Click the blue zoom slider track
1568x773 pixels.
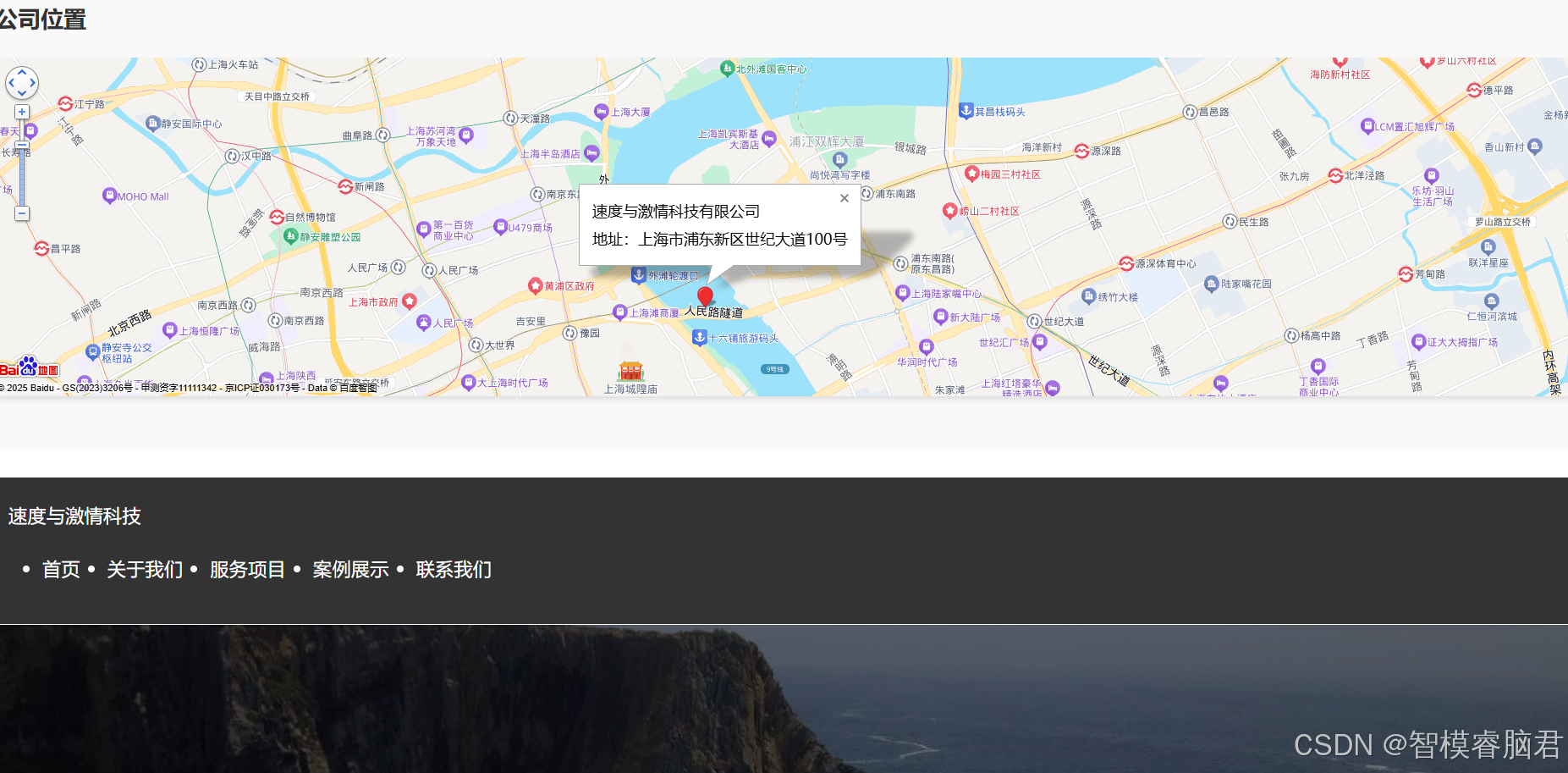click(x=22, y=177)
